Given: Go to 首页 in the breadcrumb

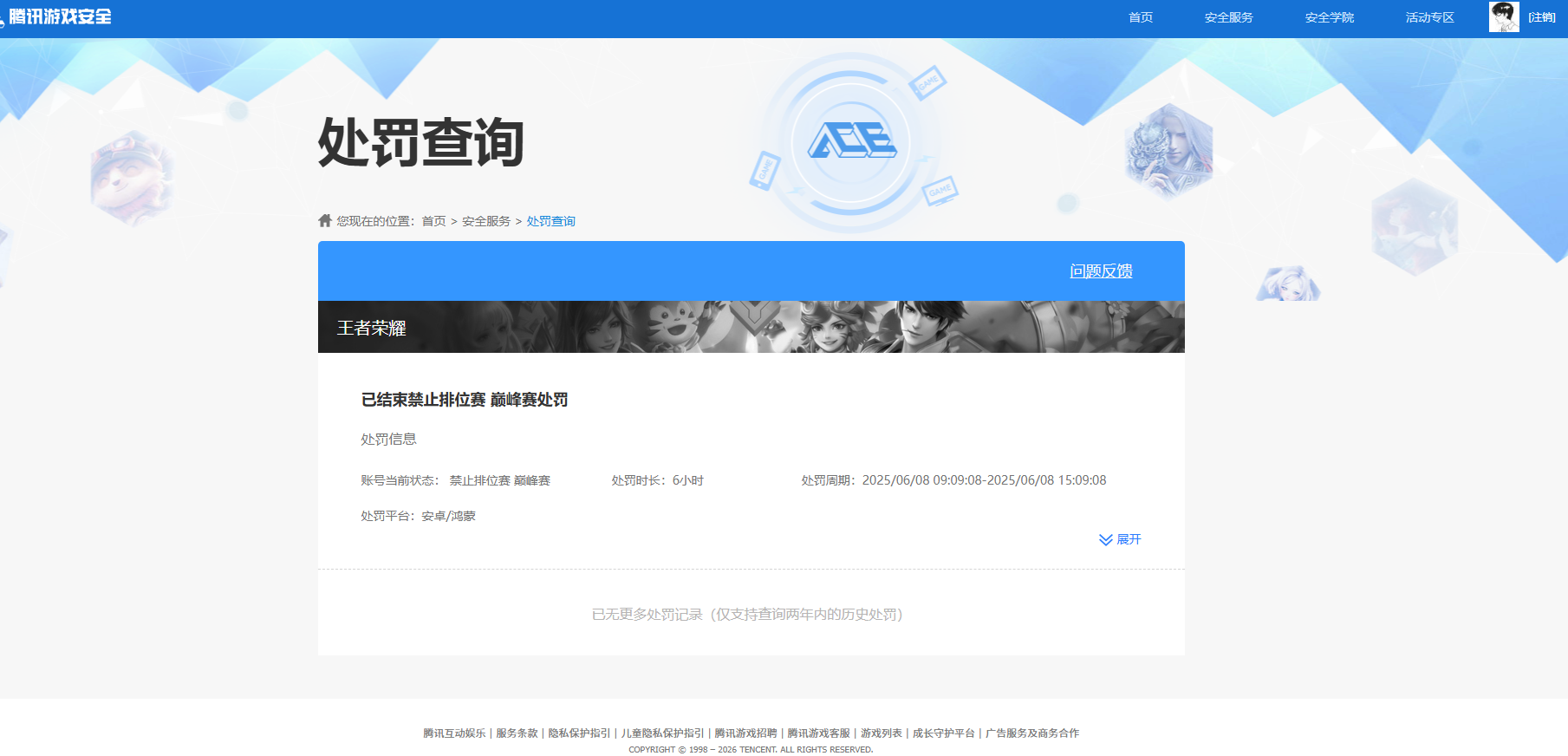Looking at the screenshot, I should (433, 221).
